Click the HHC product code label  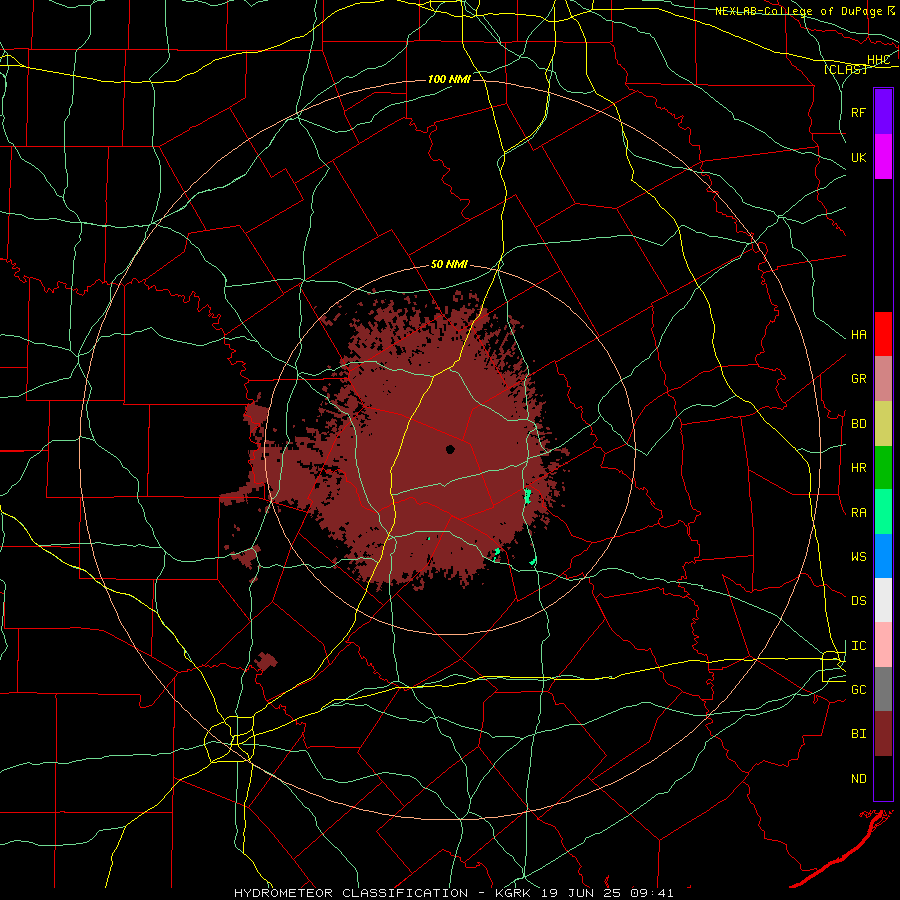coord(878,60)
